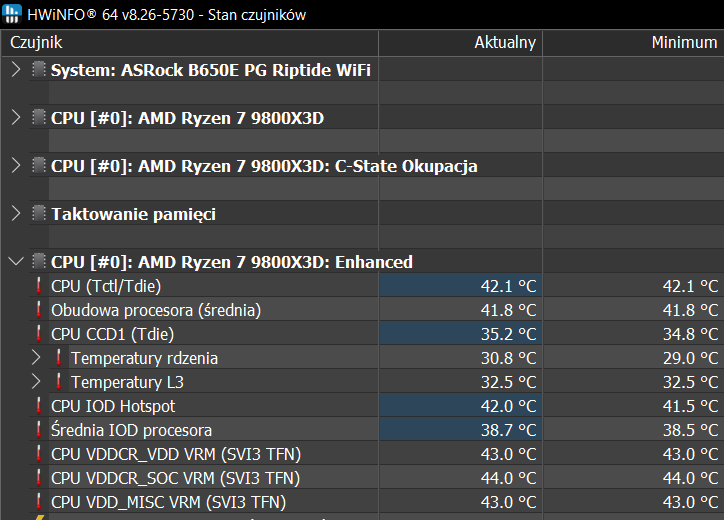This screenshot has height=520, width=724.
Task: Click current value 38.7 °C of Średnia IOD procesora
Action: click(508, 430)
